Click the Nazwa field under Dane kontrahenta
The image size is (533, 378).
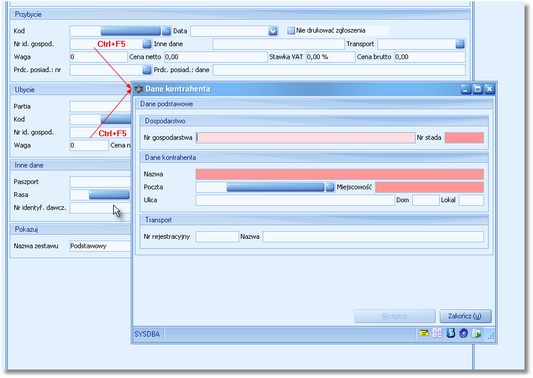click(340, 174)
